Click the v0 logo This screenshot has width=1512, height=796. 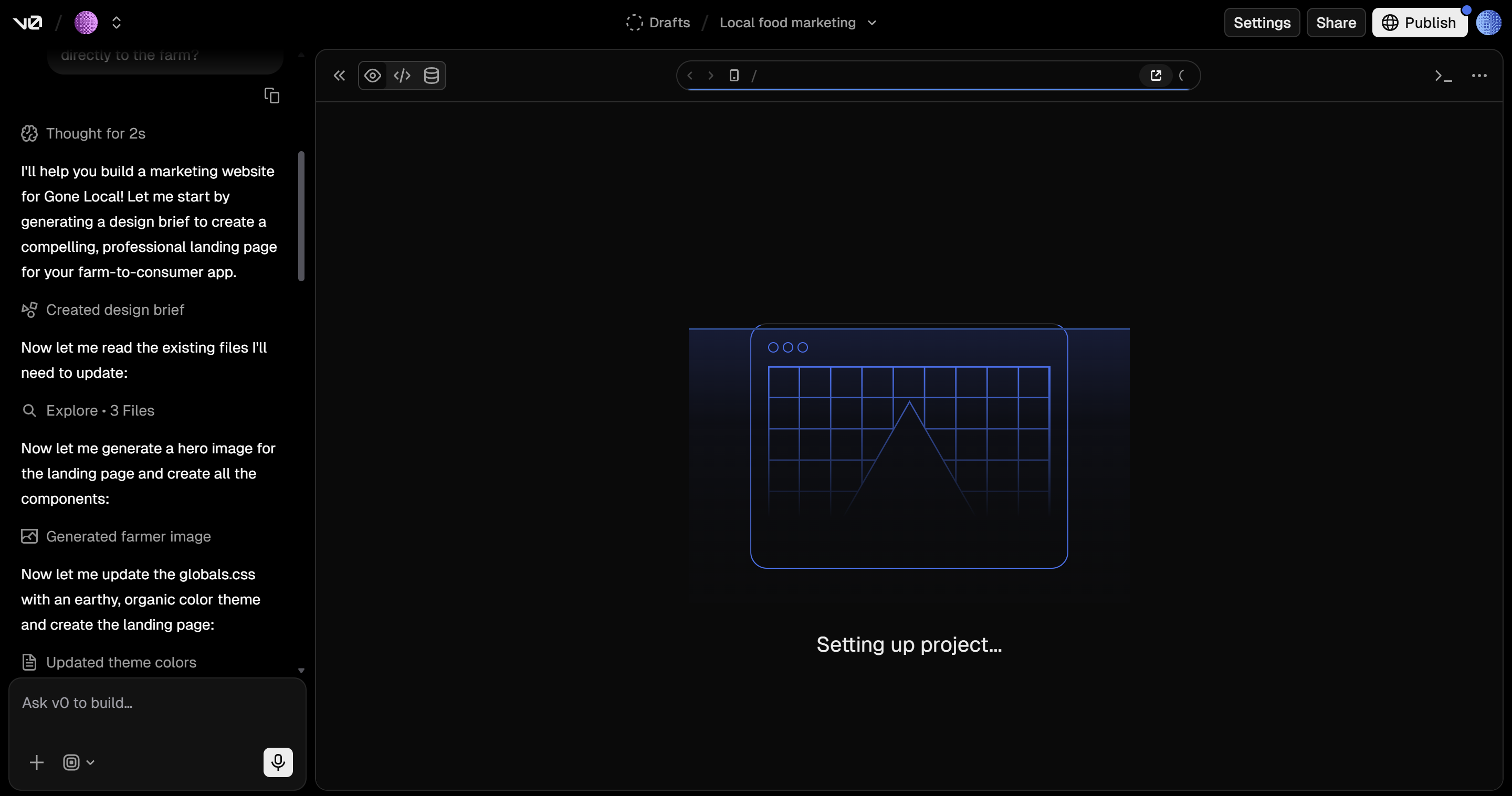28,22
